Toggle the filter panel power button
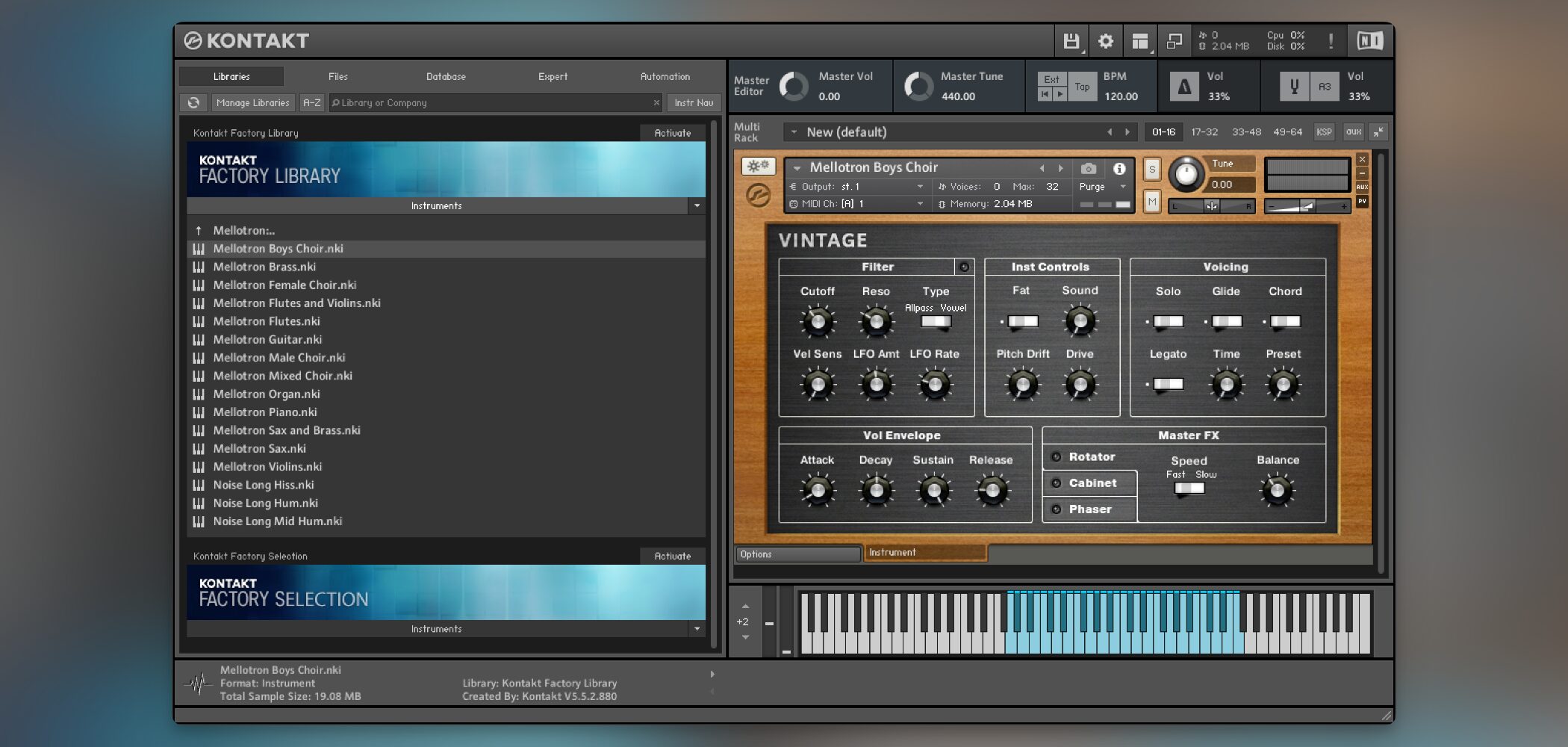Viewport: 1568px width, 747px height. (964, 267)
